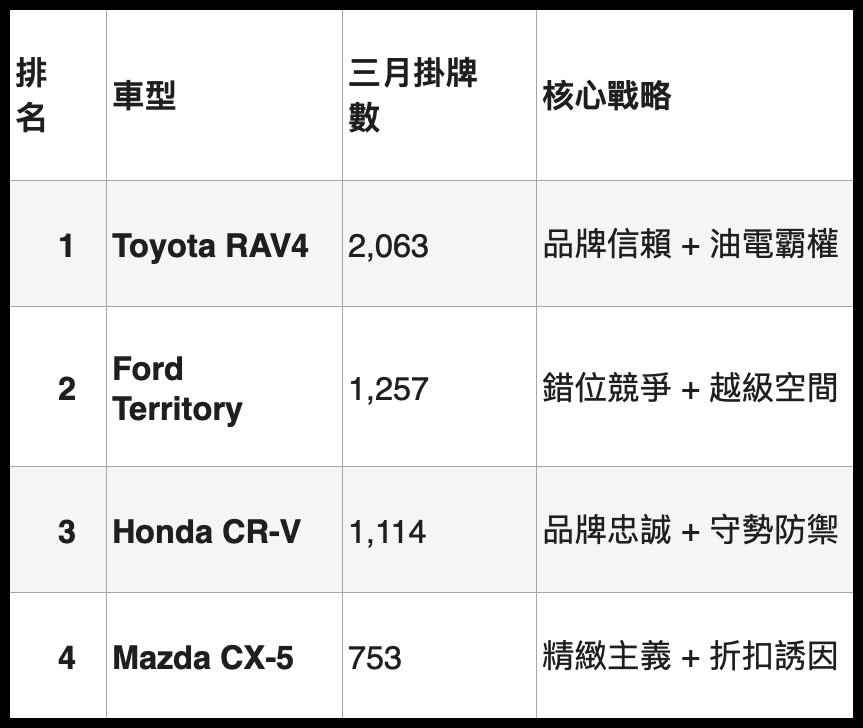Select the Toyota RAV4 cell
This screenshot has width=863, height=728.
click(211, 245)
